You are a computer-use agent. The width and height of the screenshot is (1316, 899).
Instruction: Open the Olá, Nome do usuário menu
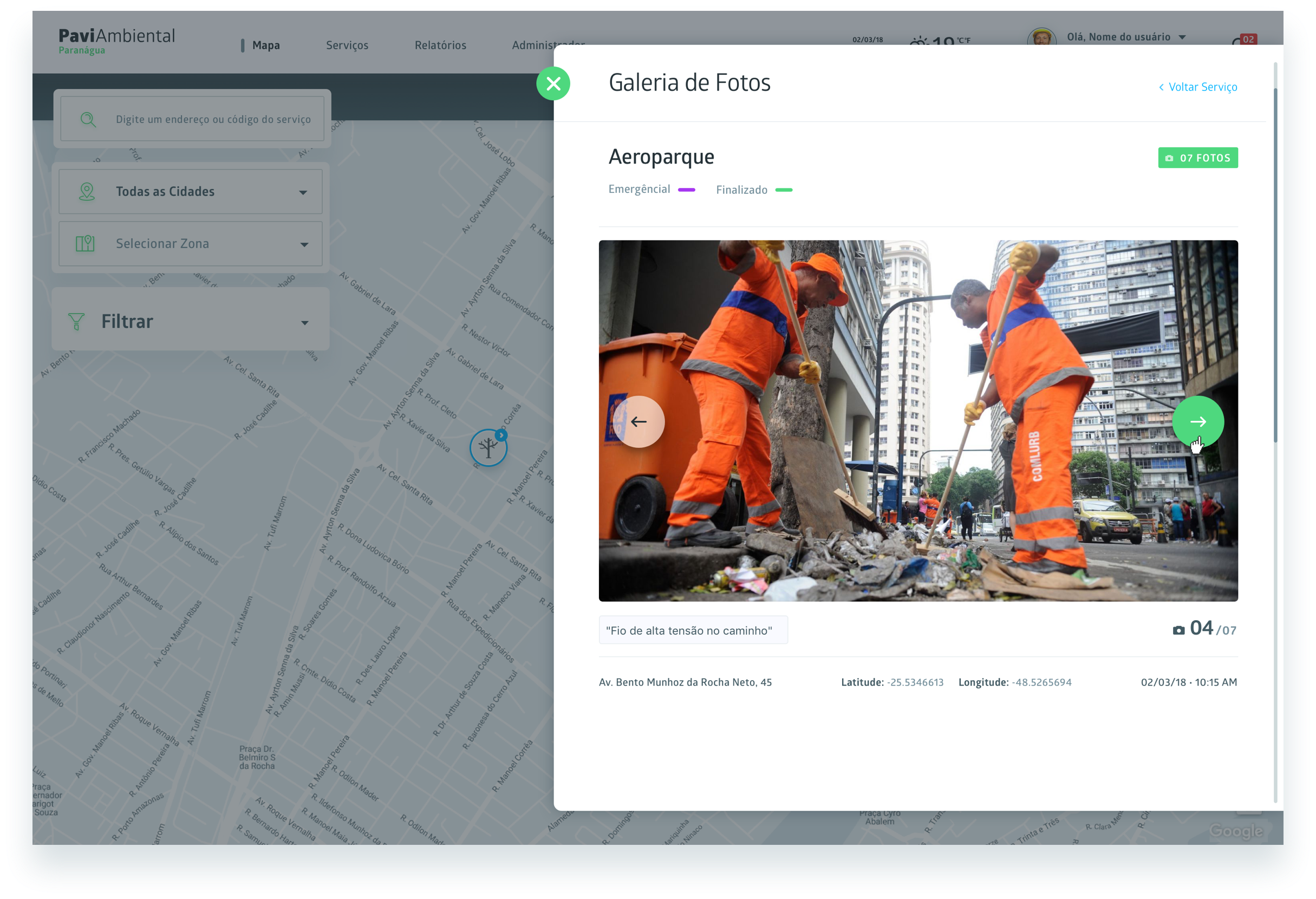(1126, 37)
